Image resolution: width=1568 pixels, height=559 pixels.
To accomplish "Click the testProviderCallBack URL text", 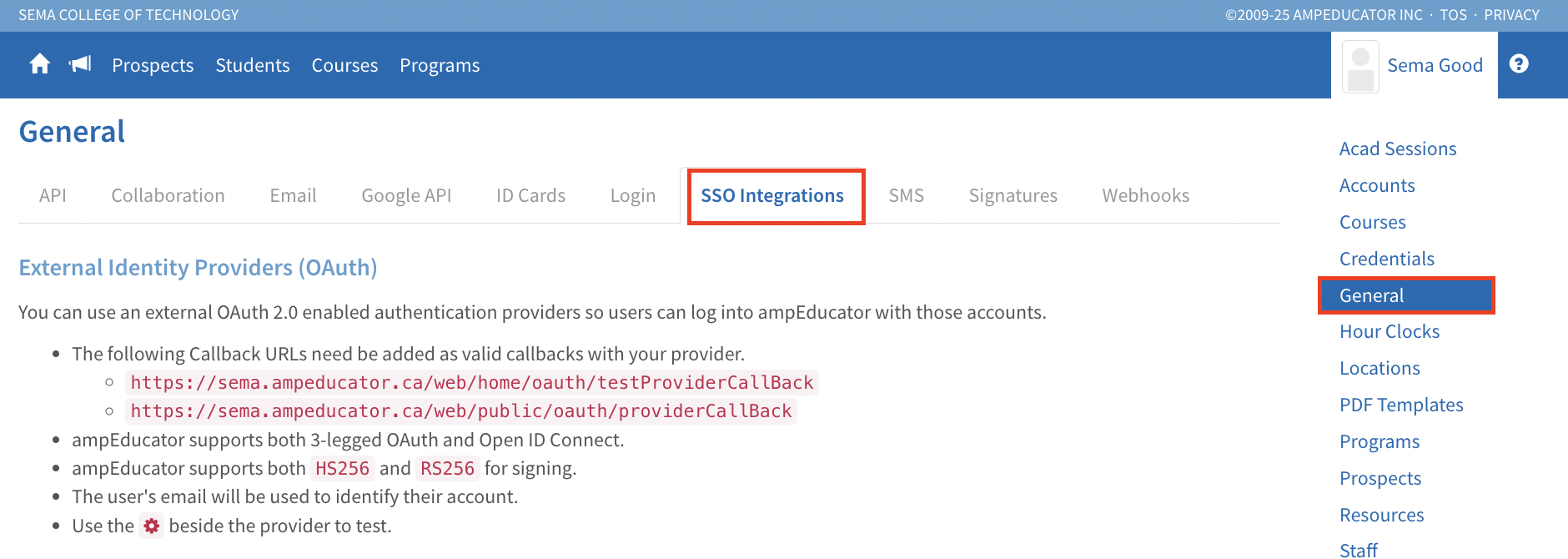I will click(x=471, y=383).
